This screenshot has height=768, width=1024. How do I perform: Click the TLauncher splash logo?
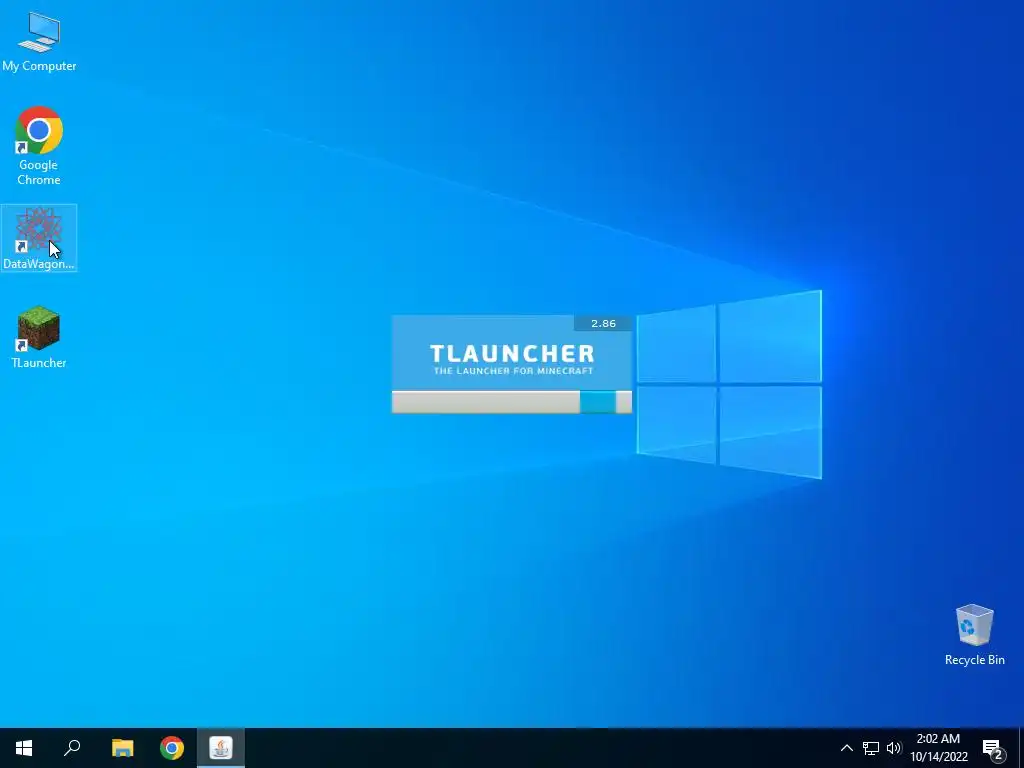coord(512,359)
